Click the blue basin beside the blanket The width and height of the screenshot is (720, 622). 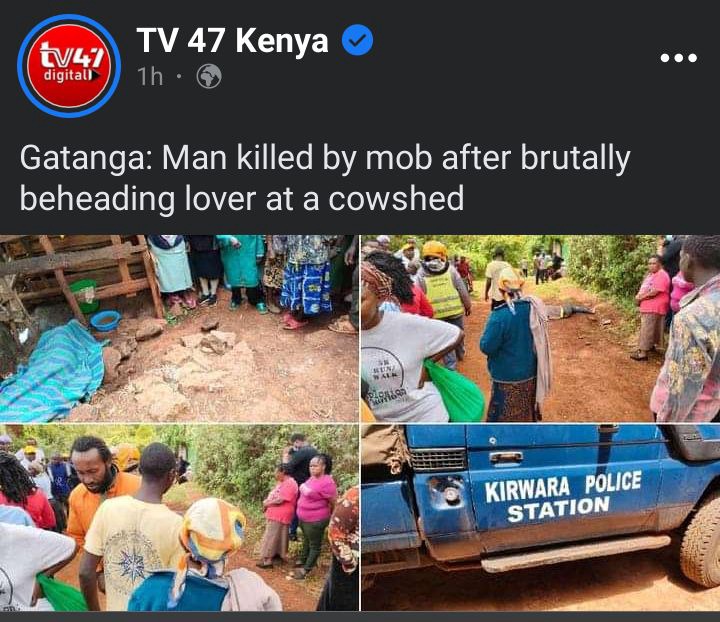coord(105,320)
